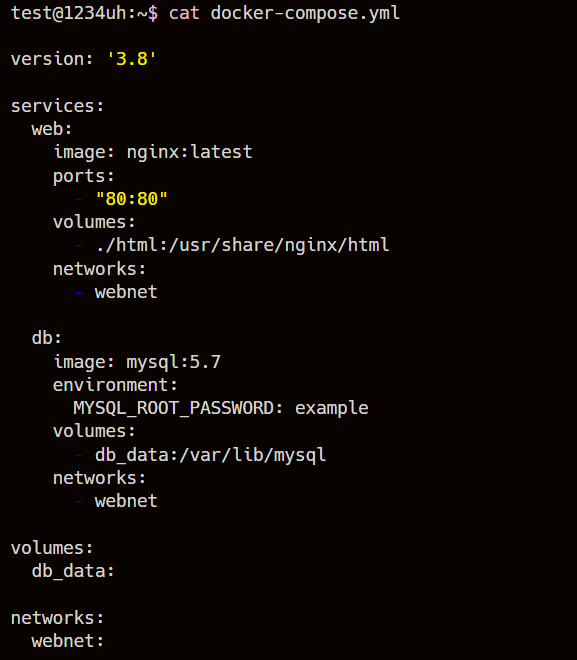Select the version '3.8' string value
The width and height of the screenshot is (577, 660).
[x=131, y=59]
